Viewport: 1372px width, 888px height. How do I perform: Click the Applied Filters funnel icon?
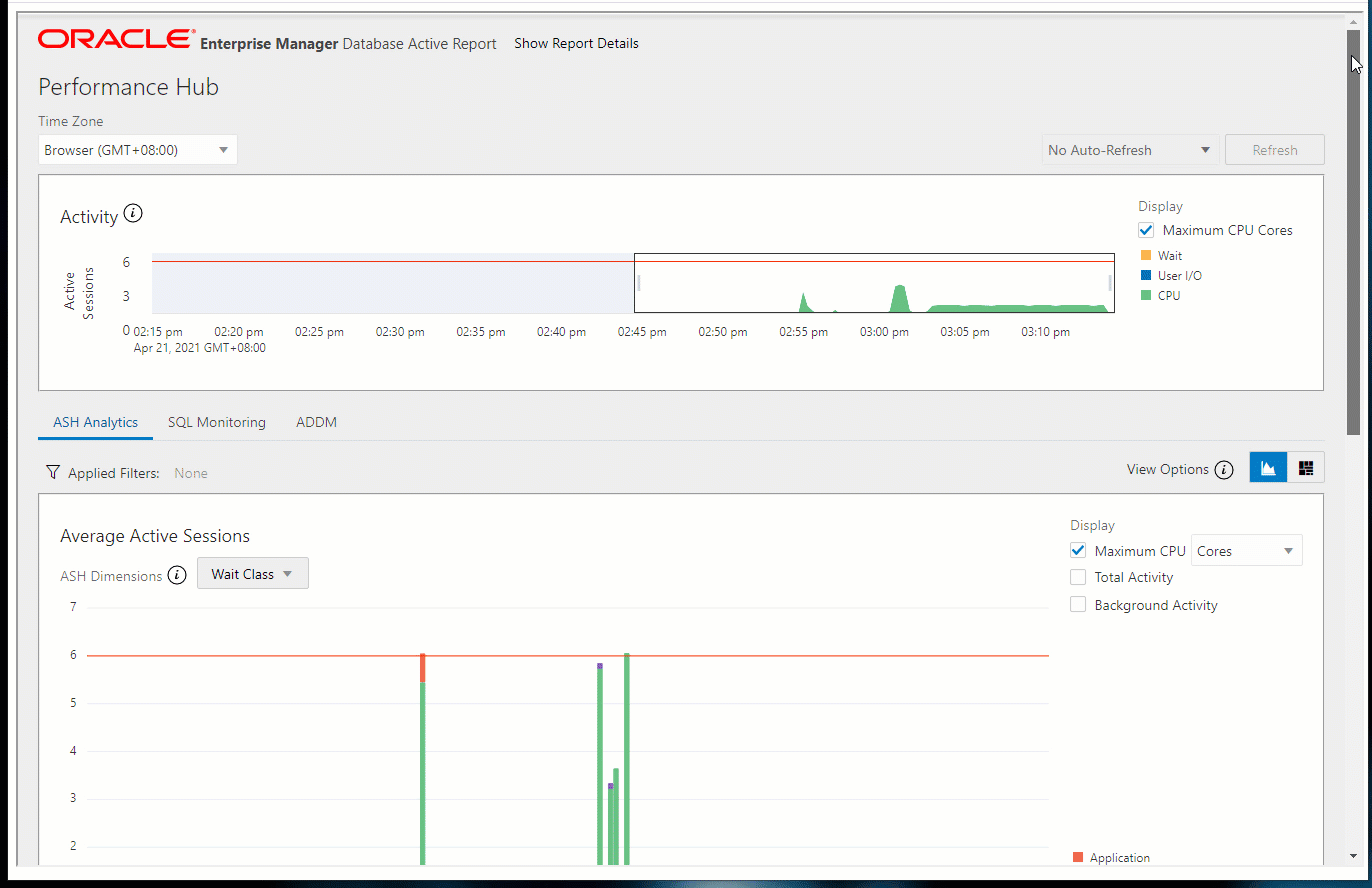point(53,473)
